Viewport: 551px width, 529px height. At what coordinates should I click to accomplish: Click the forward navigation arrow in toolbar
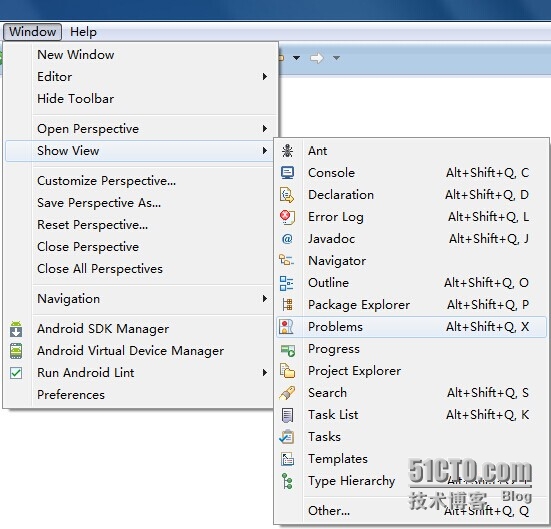click(x=317, y=58)
